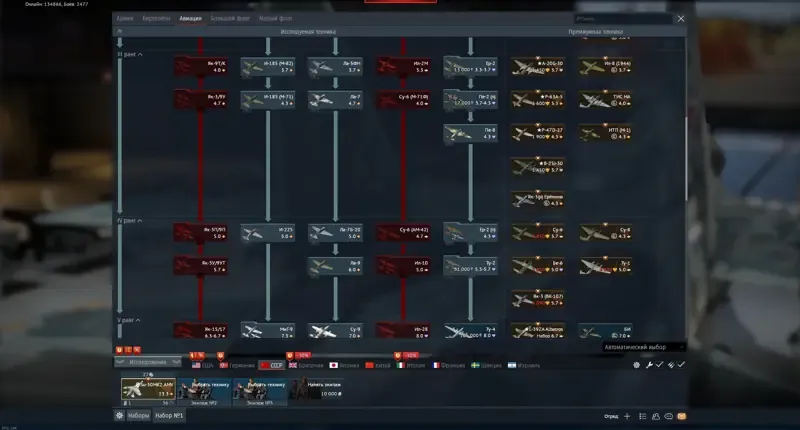Collapse the IV ранг section
The width and height of the screenshot is (800, 430).
(x=130, y=221)
